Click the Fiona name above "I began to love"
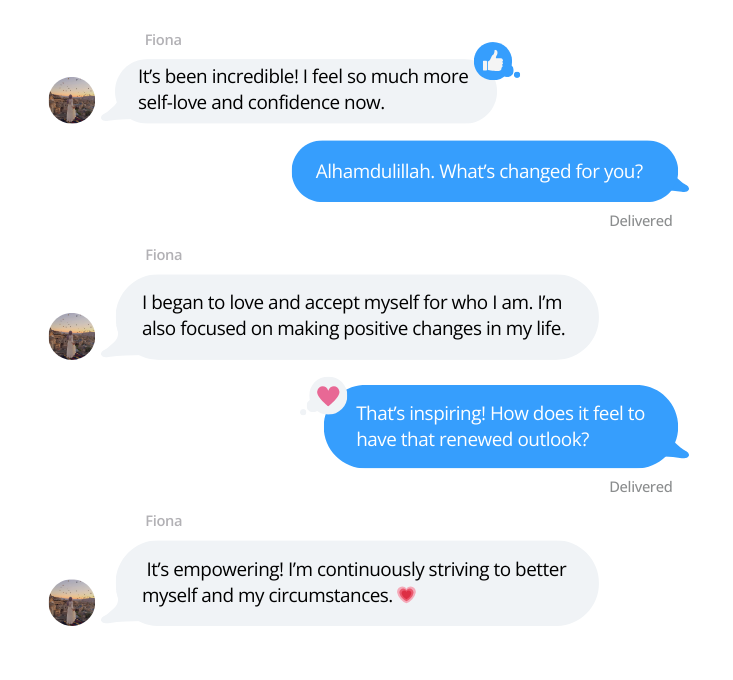Screen dimensions: 733x680 tap(163, 254)
